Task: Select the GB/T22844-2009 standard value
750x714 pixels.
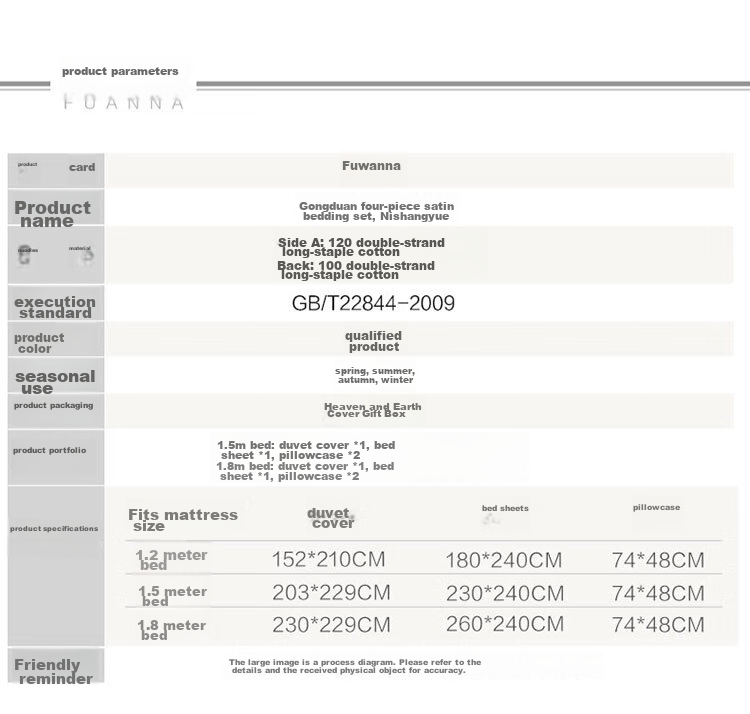Action: (x=373, y=303)
